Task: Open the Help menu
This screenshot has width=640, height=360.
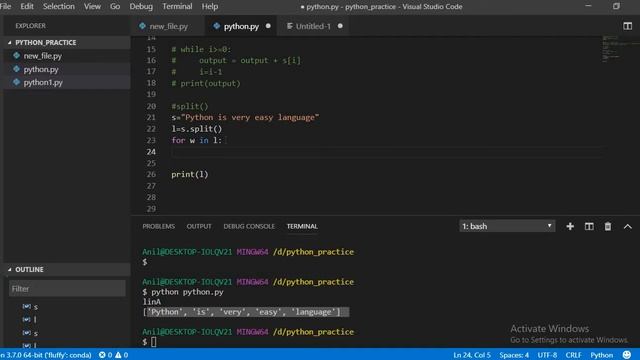Action: (210, 7)
